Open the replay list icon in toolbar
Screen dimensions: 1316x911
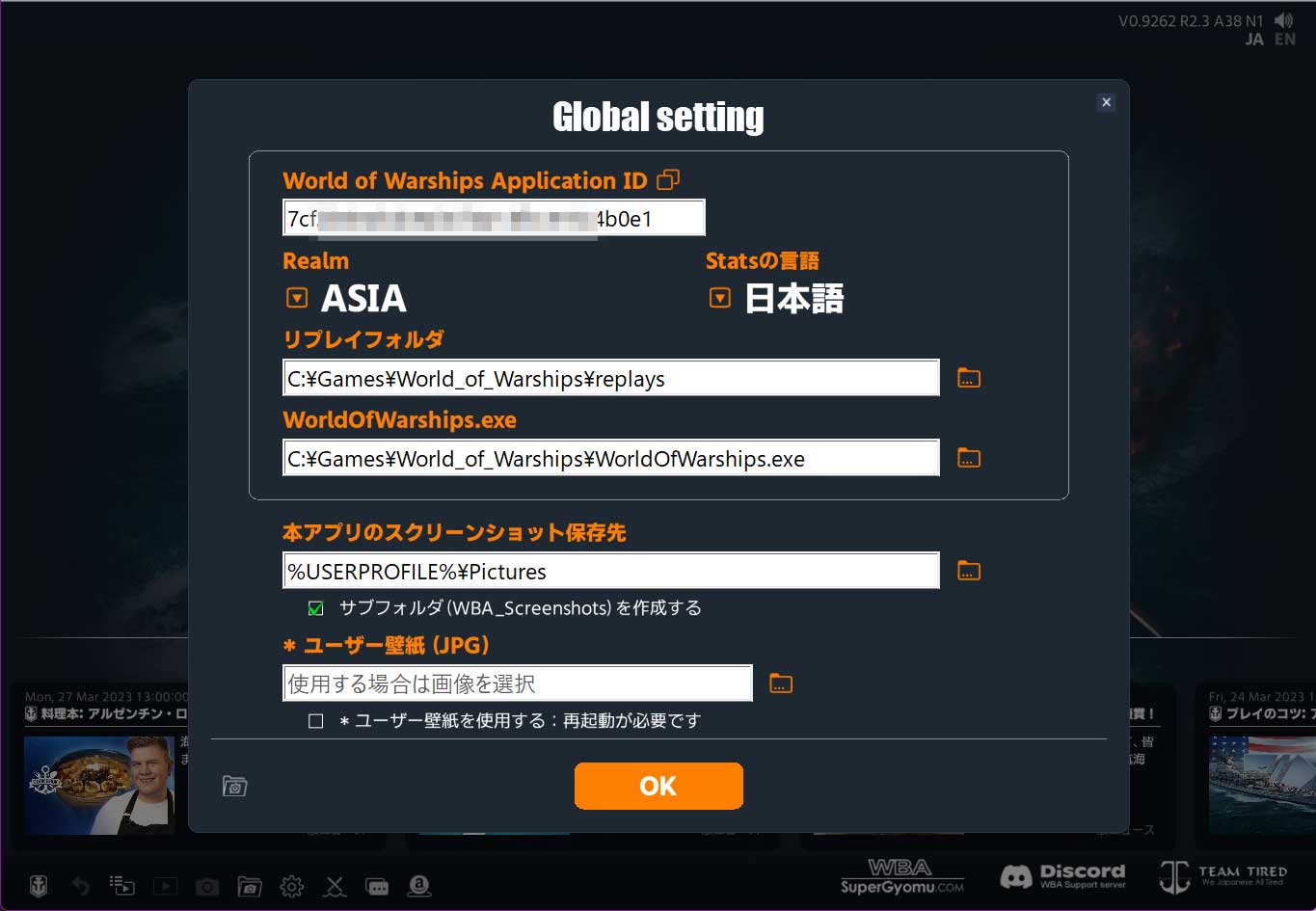point(122,885)
